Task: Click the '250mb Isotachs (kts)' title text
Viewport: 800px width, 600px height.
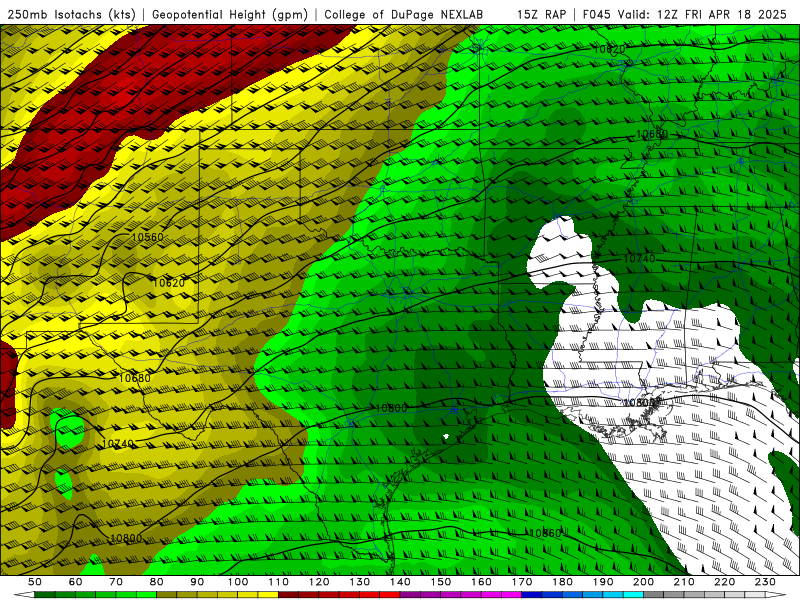Action: point(72,15)
